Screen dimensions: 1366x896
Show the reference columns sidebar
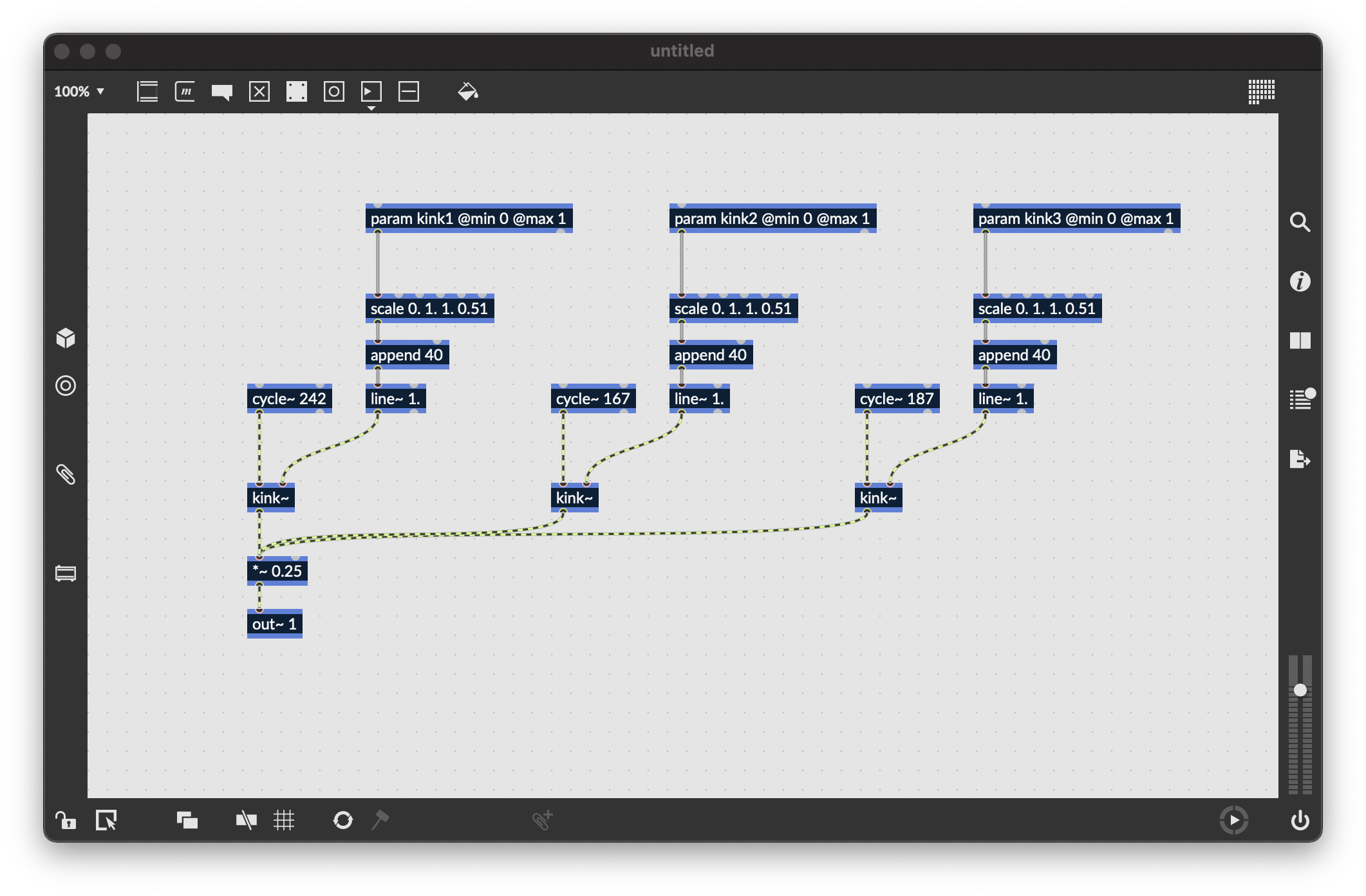pyautogui.click(x=1300, y=341)
